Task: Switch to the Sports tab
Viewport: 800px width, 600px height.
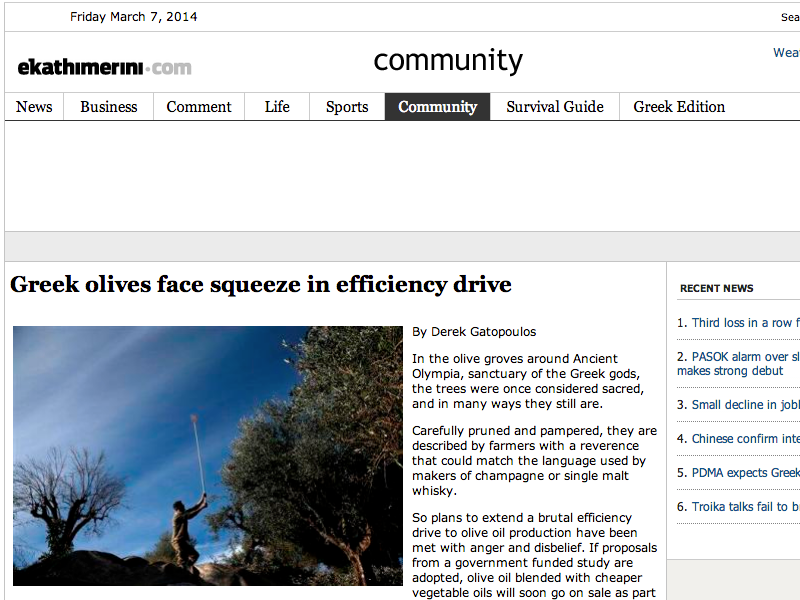Action: point(347,107)
